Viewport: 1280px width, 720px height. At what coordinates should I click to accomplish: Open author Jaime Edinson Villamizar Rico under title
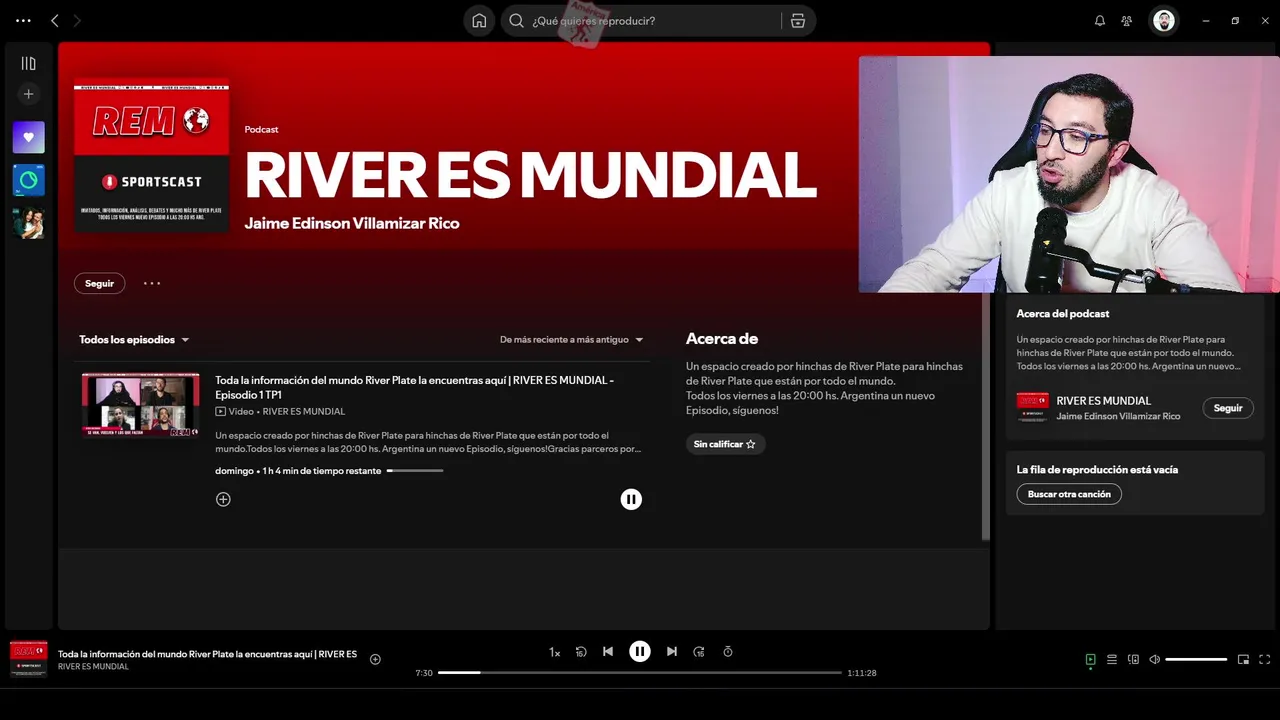(x=352, y=223)
